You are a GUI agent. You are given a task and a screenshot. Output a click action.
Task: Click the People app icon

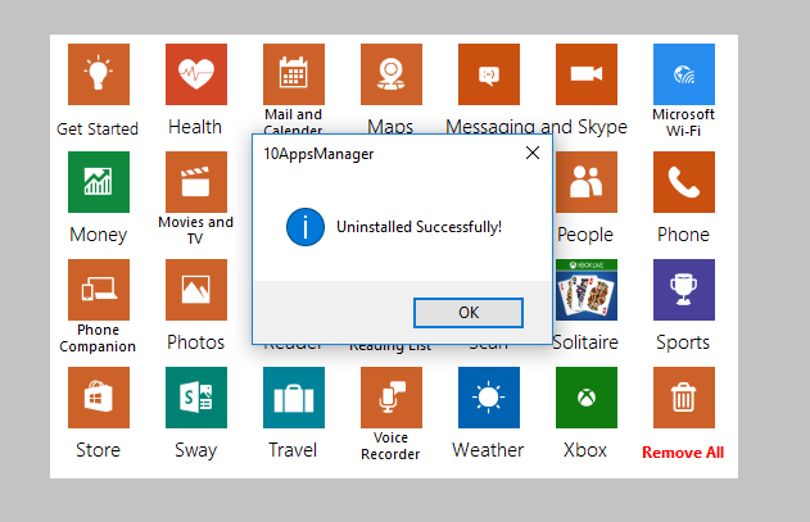pos(586,182)
